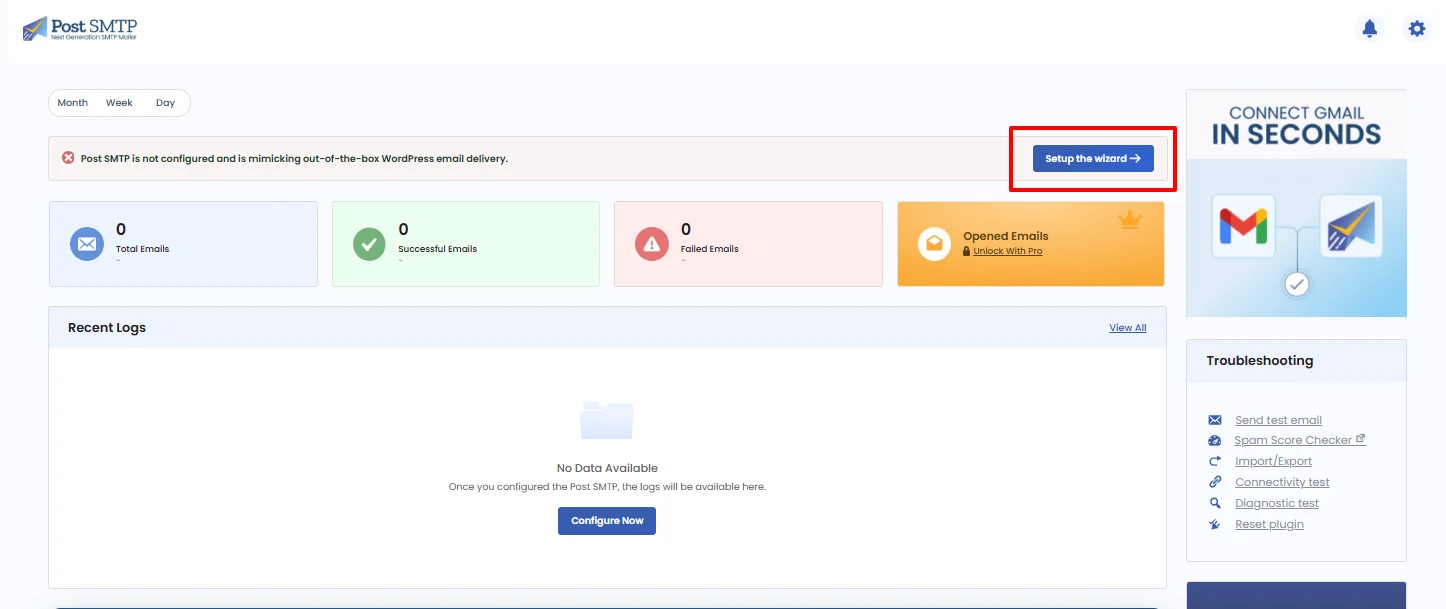
Task: Click the Total Emails count card
Action: [183, 244]
